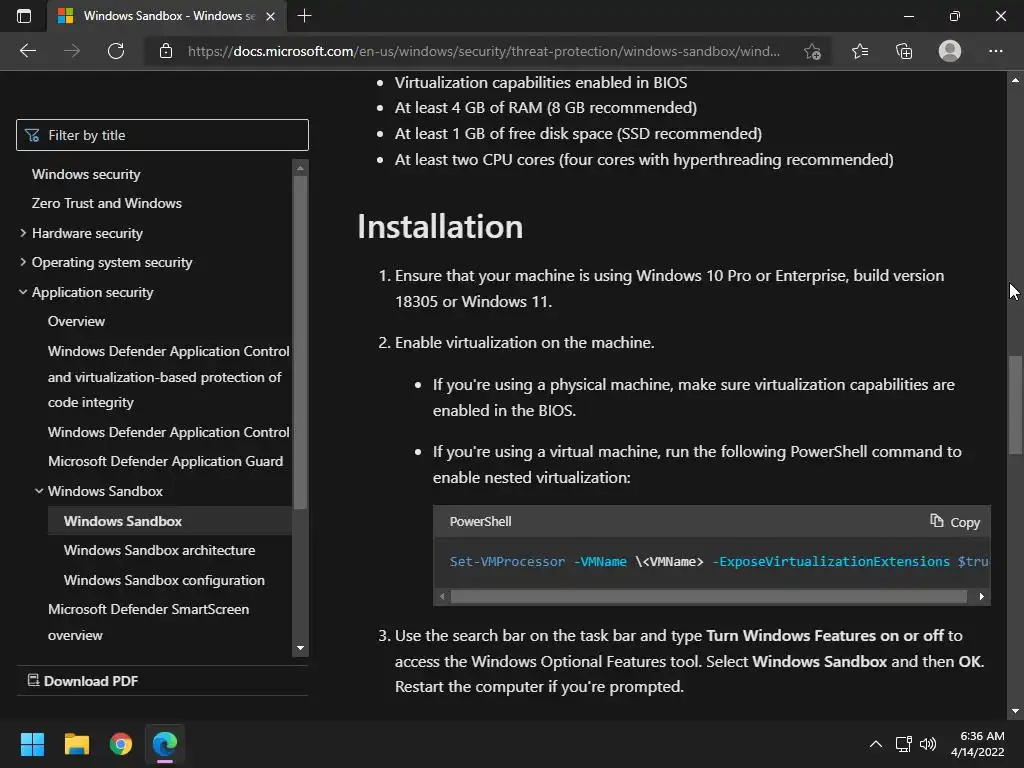View site information lock icon
The height and width of the screenshot is (768, 1024).
(166, 51)
